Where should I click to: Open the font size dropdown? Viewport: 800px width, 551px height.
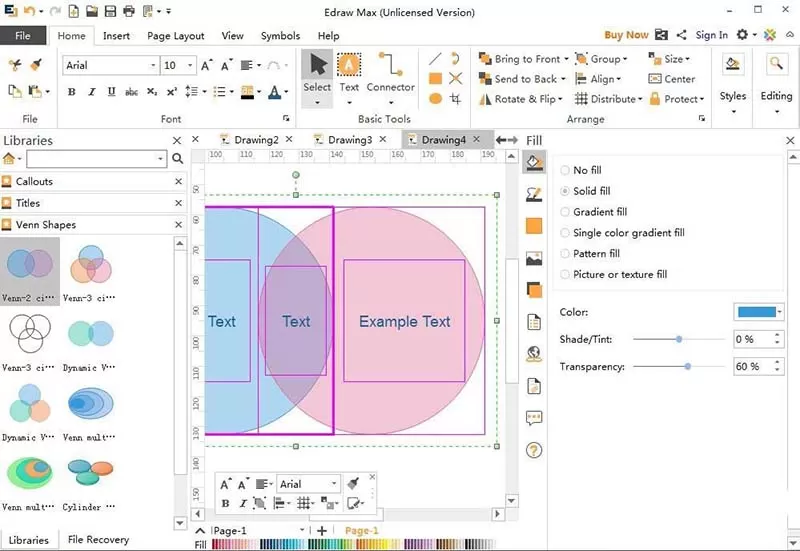tap(190, 65)
